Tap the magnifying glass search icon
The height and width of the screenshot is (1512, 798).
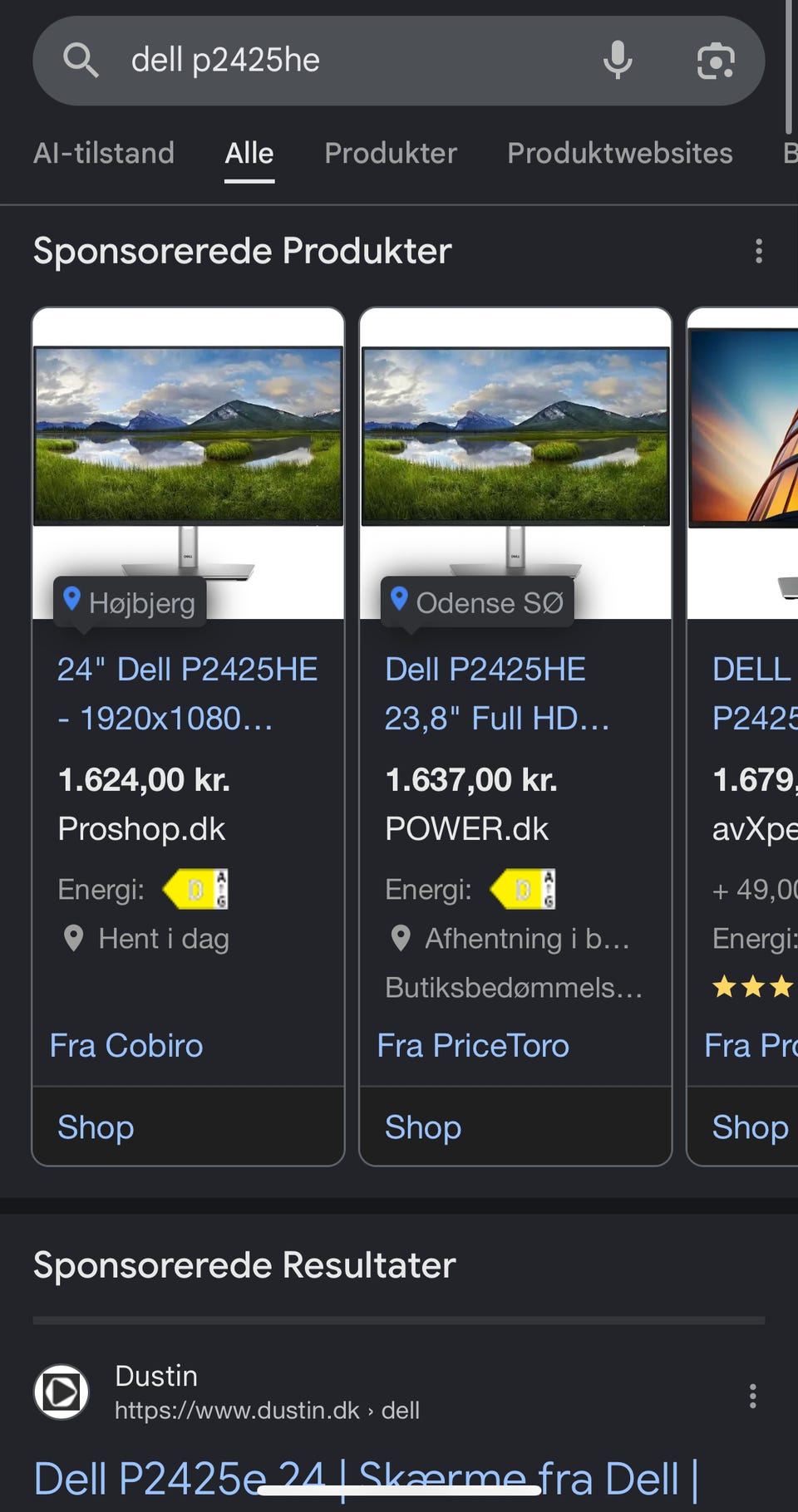(81, 61)
